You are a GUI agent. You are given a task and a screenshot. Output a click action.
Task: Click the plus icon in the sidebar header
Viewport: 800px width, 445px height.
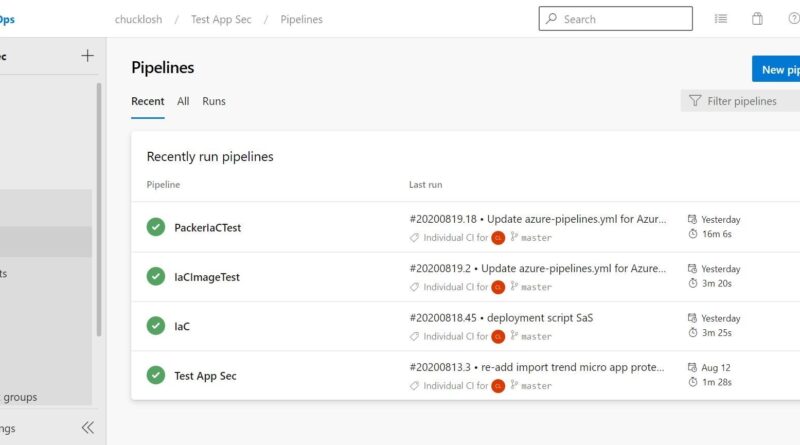pyautogui.click(x=87, y=56)
